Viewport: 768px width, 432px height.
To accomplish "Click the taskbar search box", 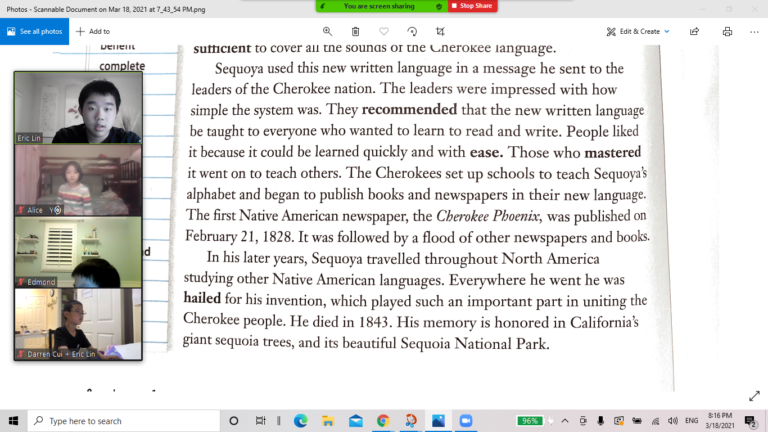I will (x=123, y=421).
